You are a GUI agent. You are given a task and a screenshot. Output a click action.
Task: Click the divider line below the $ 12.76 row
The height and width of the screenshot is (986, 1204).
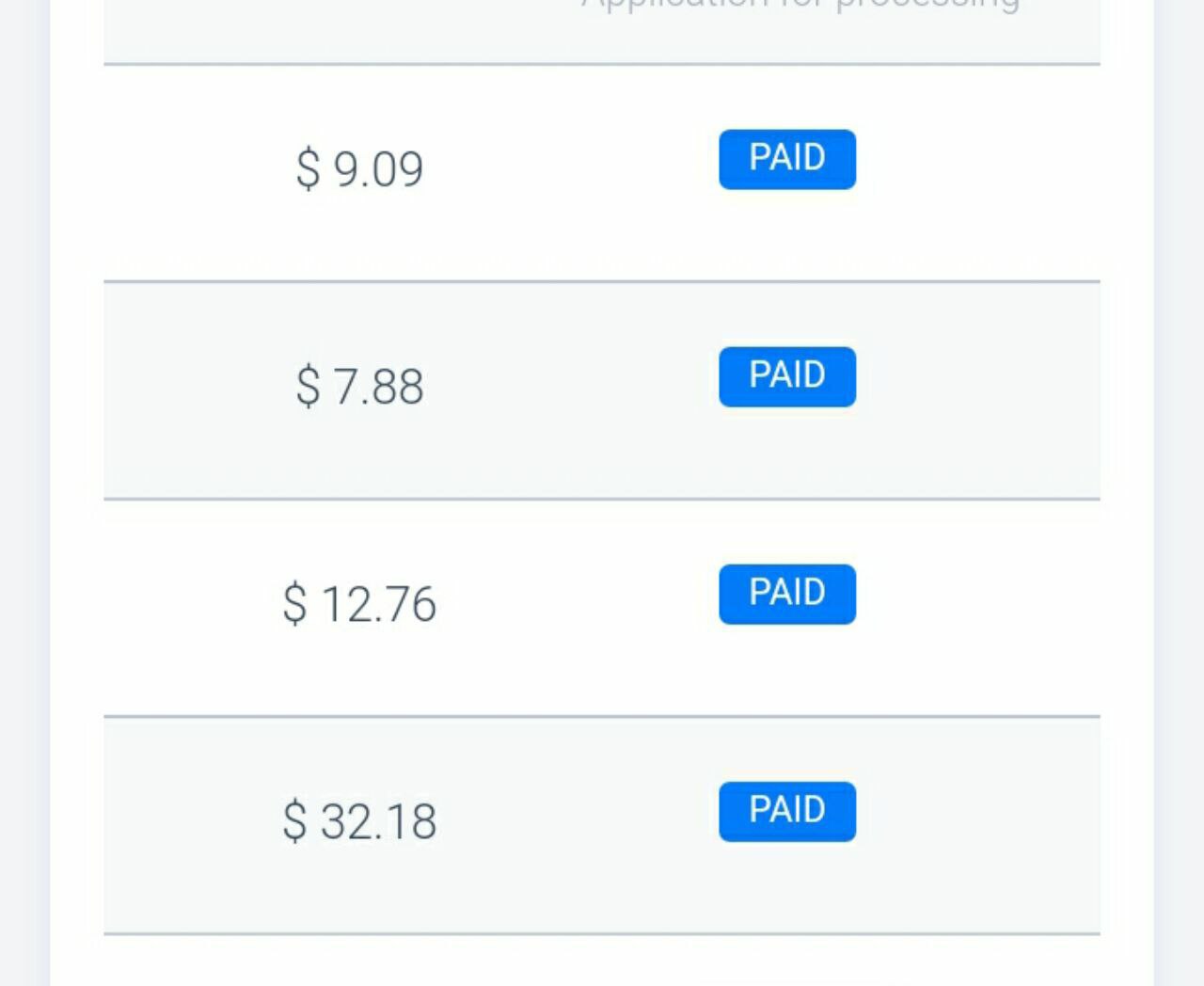tap(602, 716)
